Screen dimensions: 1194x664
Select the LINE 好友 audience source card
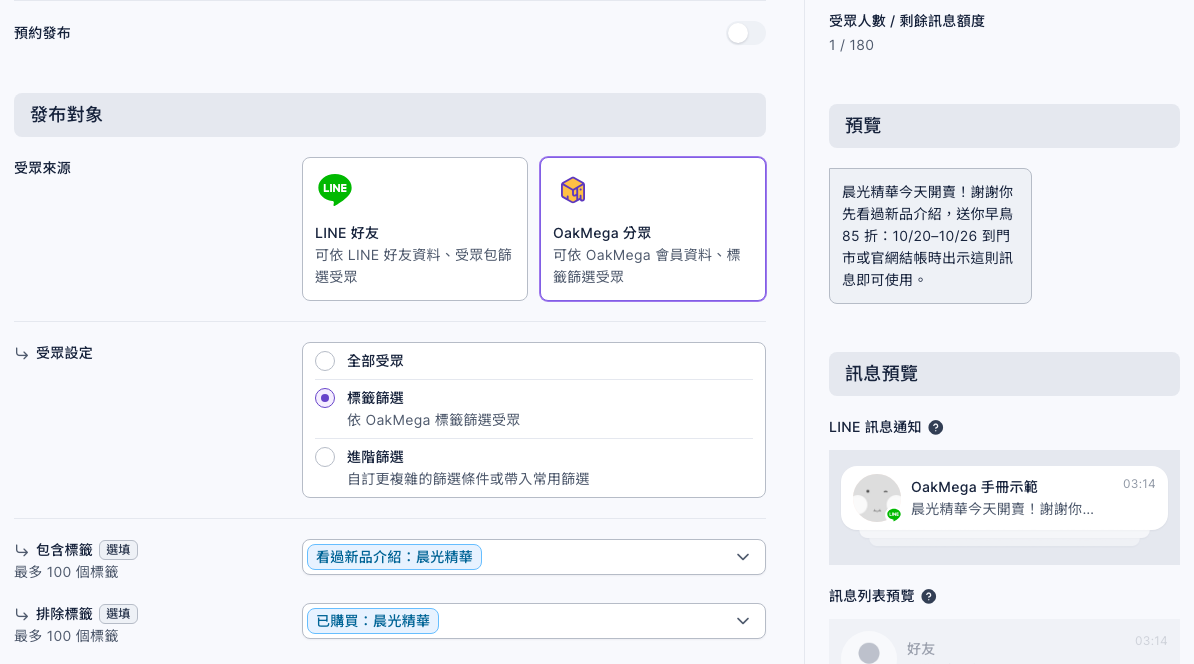[415, 229]
